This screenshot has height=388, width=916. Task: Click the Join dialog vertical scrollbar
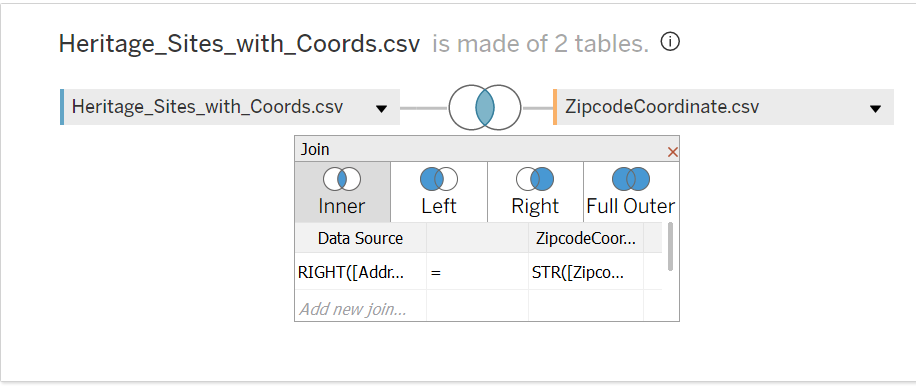pos(670,245)
